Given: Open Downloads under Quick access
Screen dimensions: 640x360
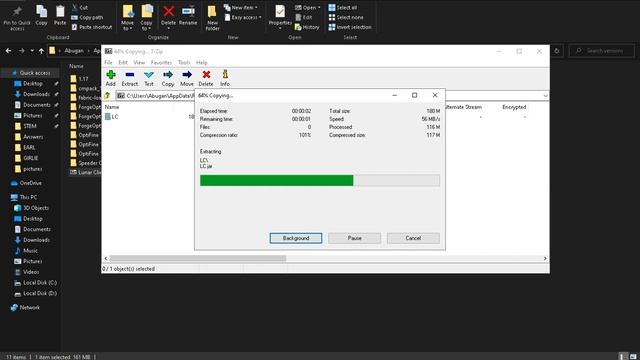Looking at the screenshot, I should [x=32, y=94].
